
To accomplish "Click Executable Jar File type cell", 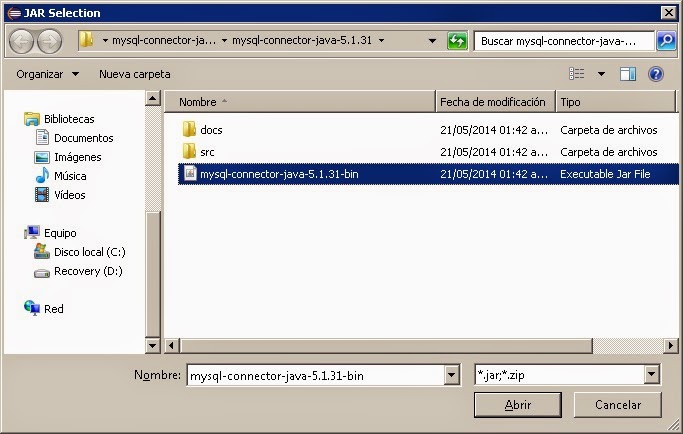I will pyautogui.click(x=605, y=174).
